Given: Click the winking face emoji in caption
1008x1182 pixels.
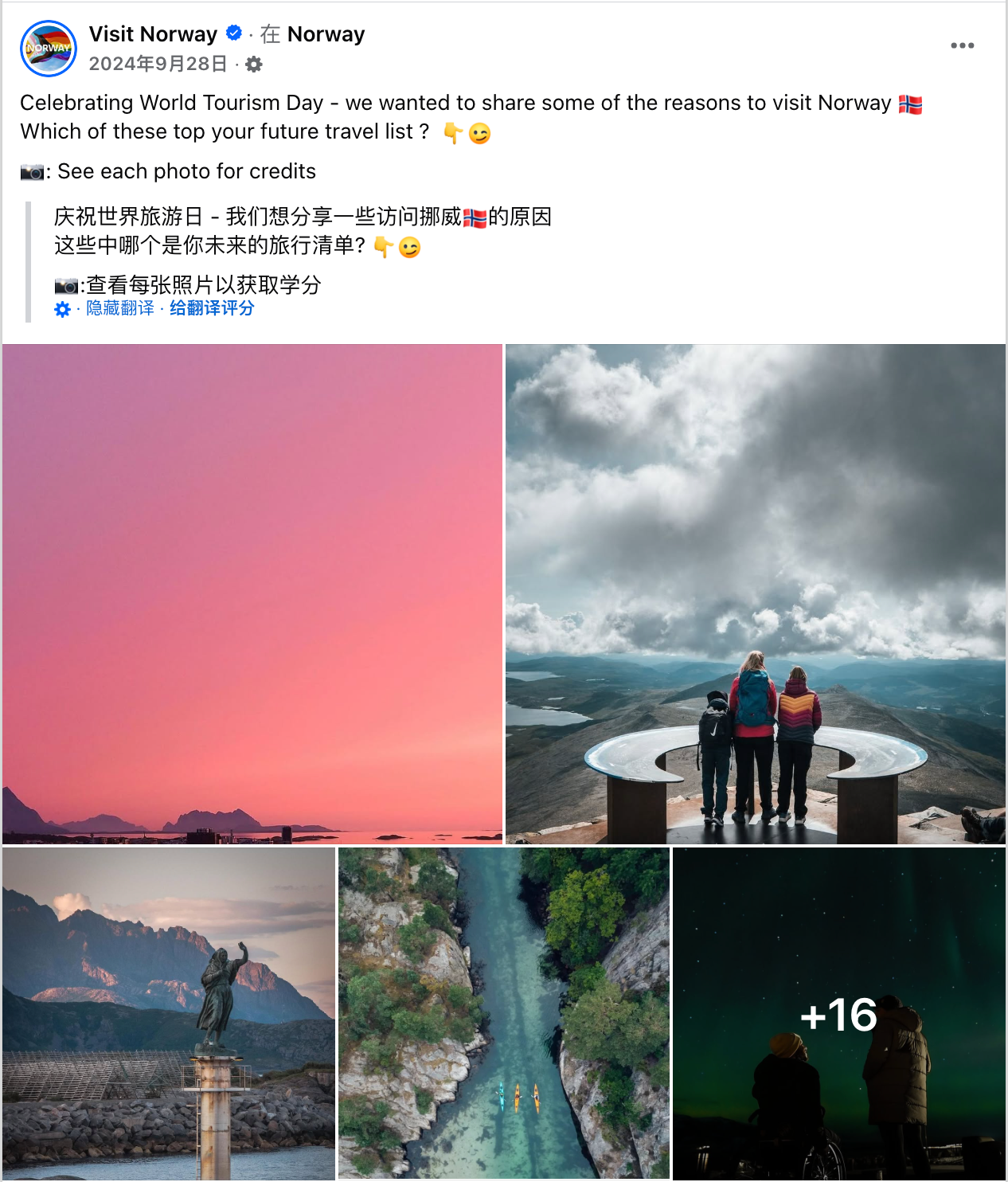Looking at the screenshot, I should tap(479, 133).
